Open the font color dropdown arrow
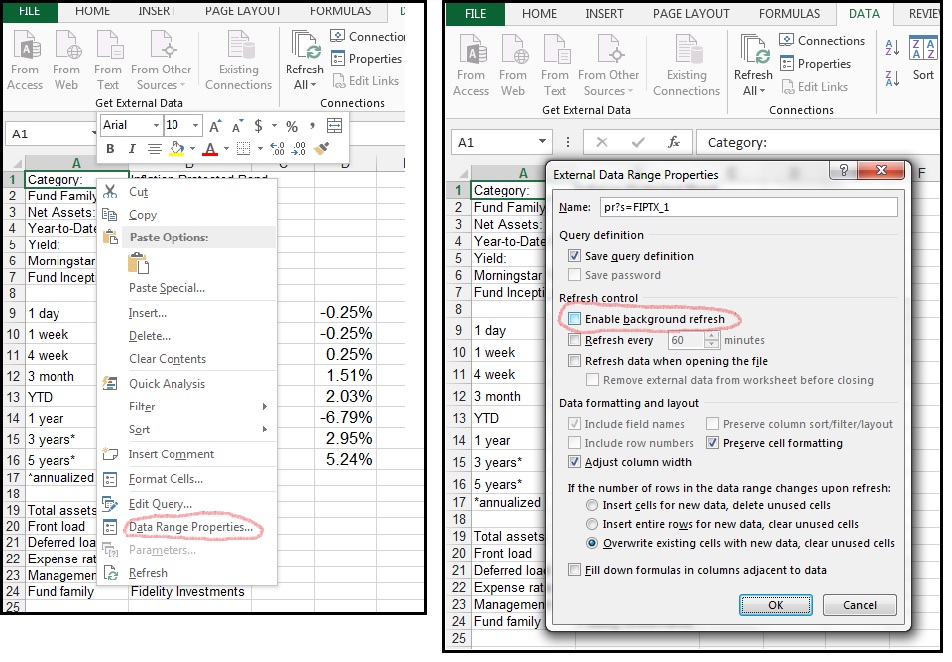Image resolution: width=952 pixels, height=662 pixels. point(226,149)
